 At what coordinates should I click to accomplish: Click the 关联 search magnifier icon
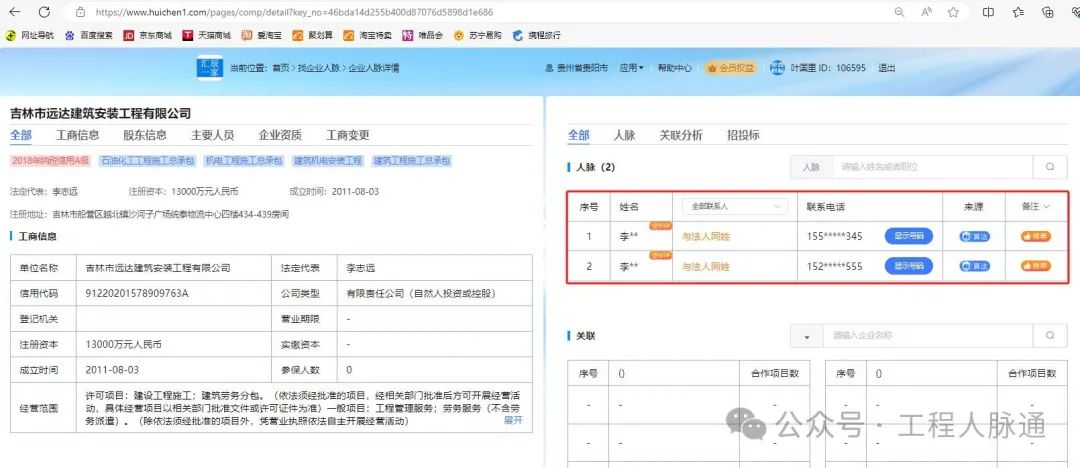click(1050, 336)
